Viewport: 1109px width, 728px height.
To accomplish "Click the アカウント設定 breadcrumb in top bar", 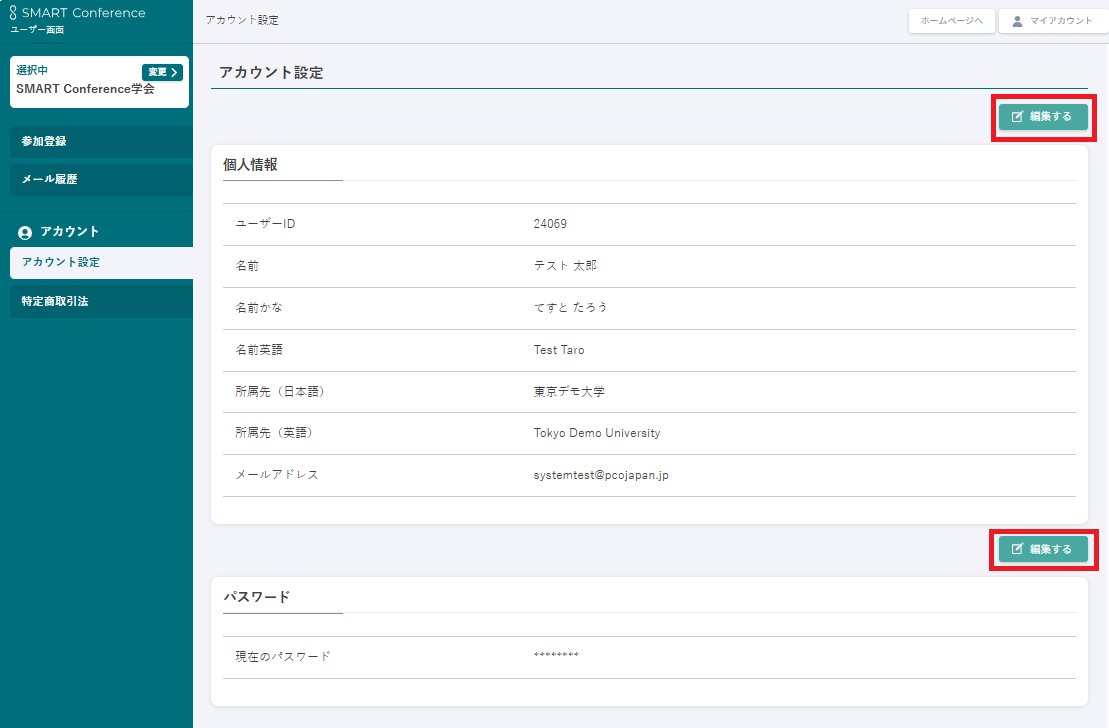I will 242,21.
